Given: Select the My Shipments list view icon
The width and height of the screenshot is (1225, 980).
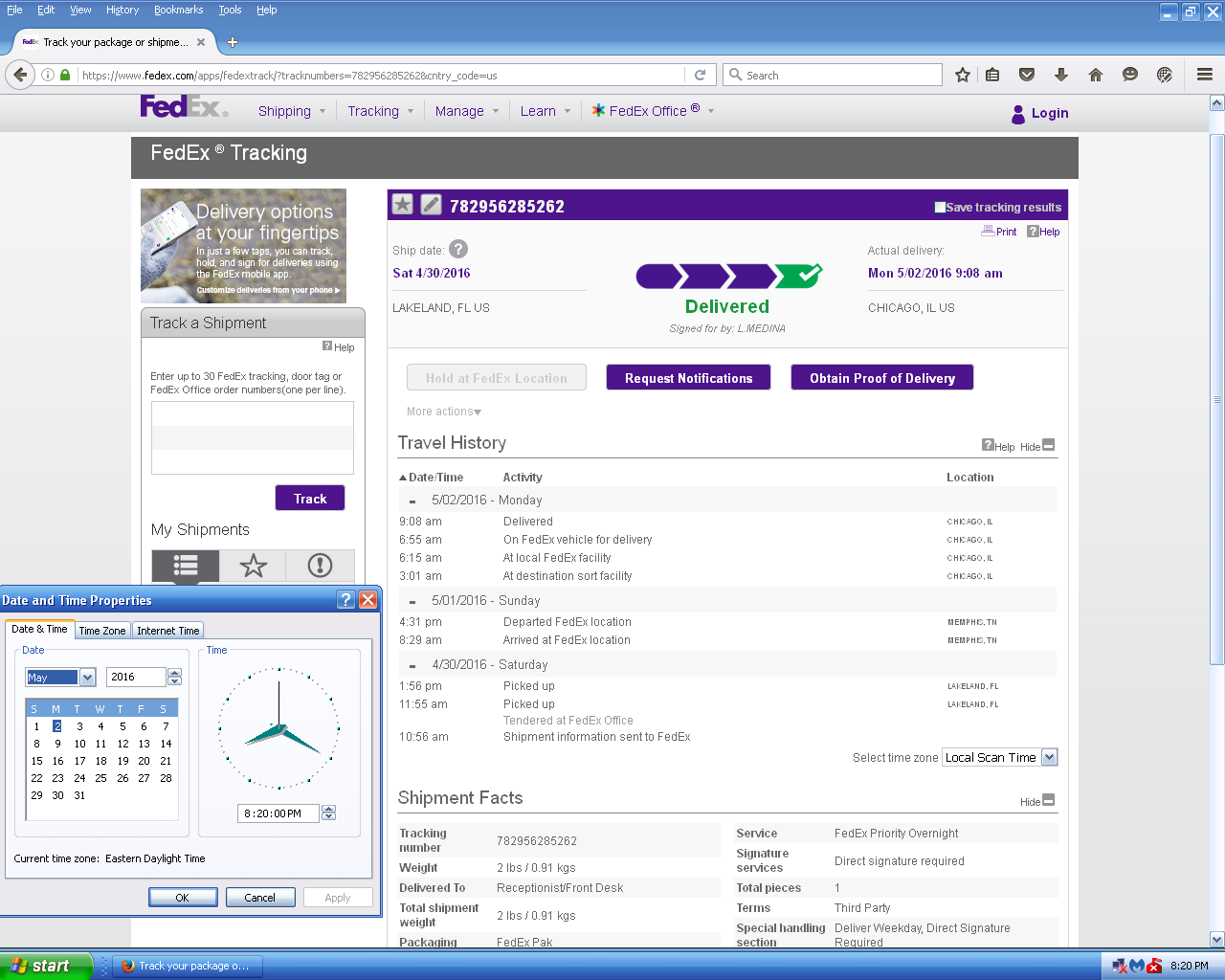Looking at the screenshot, I should tap(185, 566).
